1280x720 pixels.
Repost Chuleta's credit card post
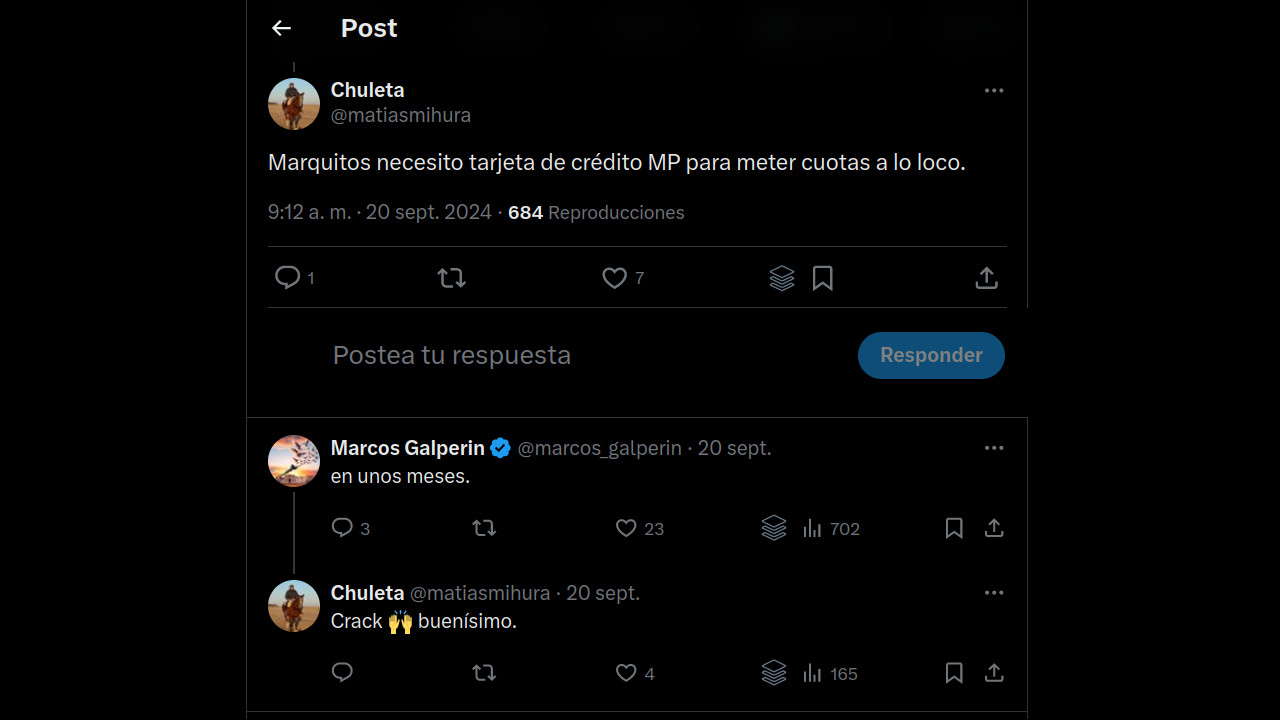[451, 278]
